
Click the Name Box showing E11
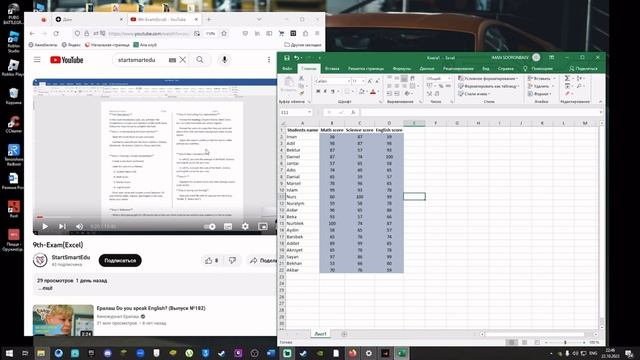coord(296,112)
